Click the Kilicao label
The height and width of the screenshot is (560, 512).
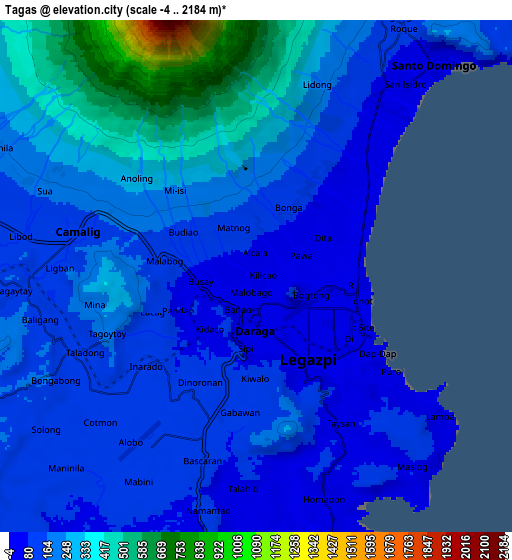pos(263,276)
